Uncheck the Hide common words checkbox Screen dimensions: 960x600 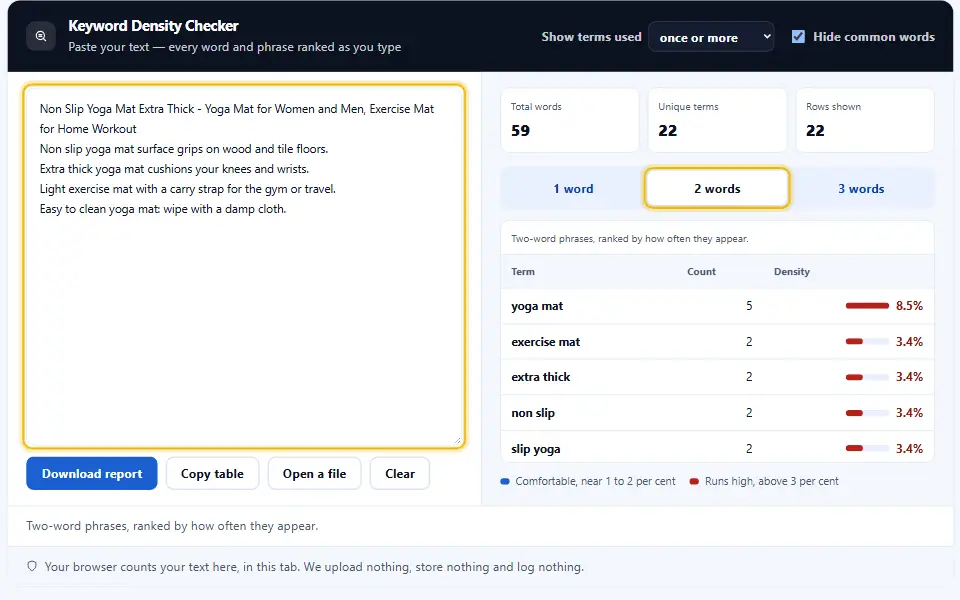pos(798,37)
